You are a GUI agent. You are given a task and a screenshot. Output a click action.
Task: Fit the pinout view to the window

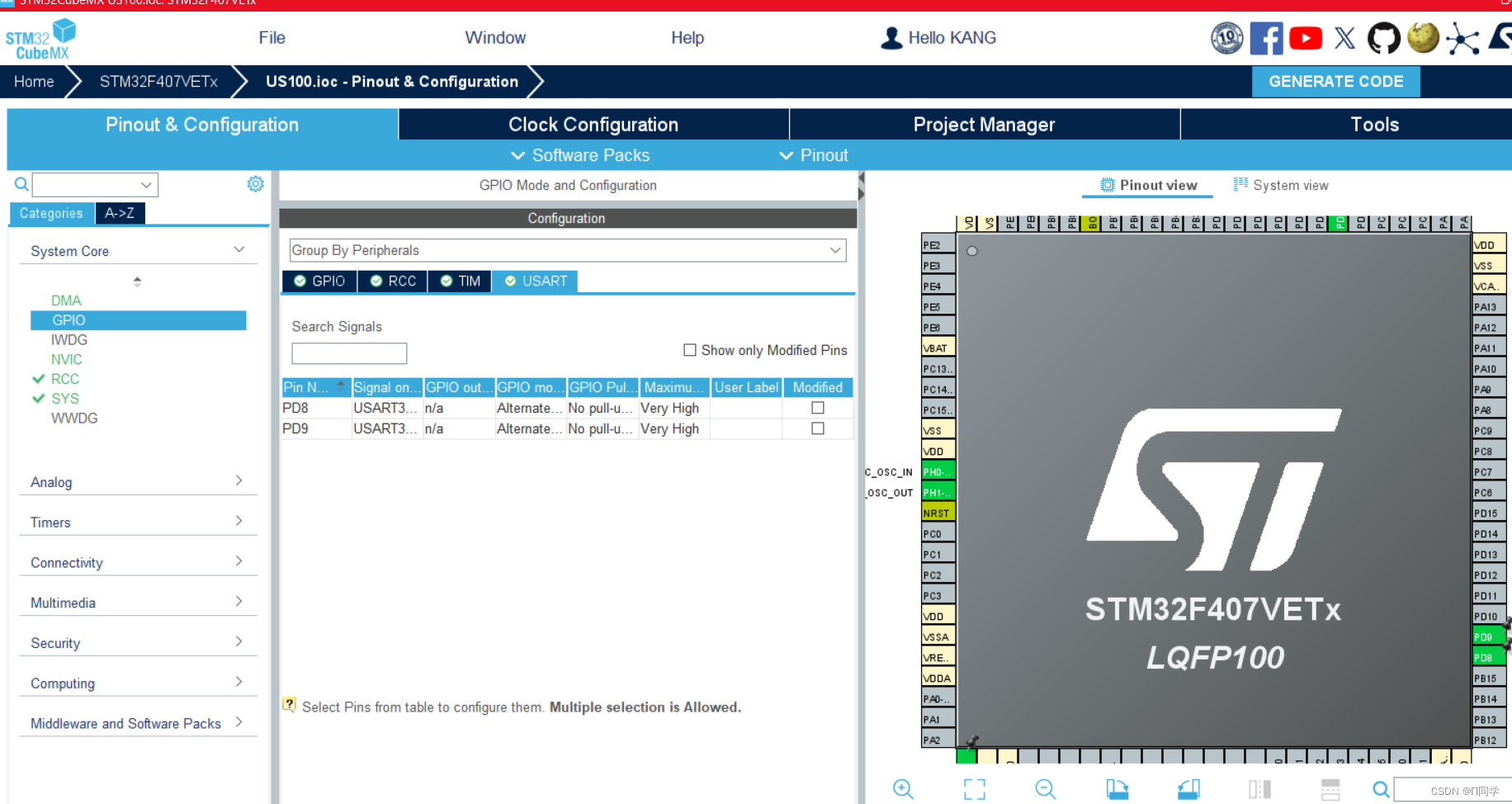point(975,789)
